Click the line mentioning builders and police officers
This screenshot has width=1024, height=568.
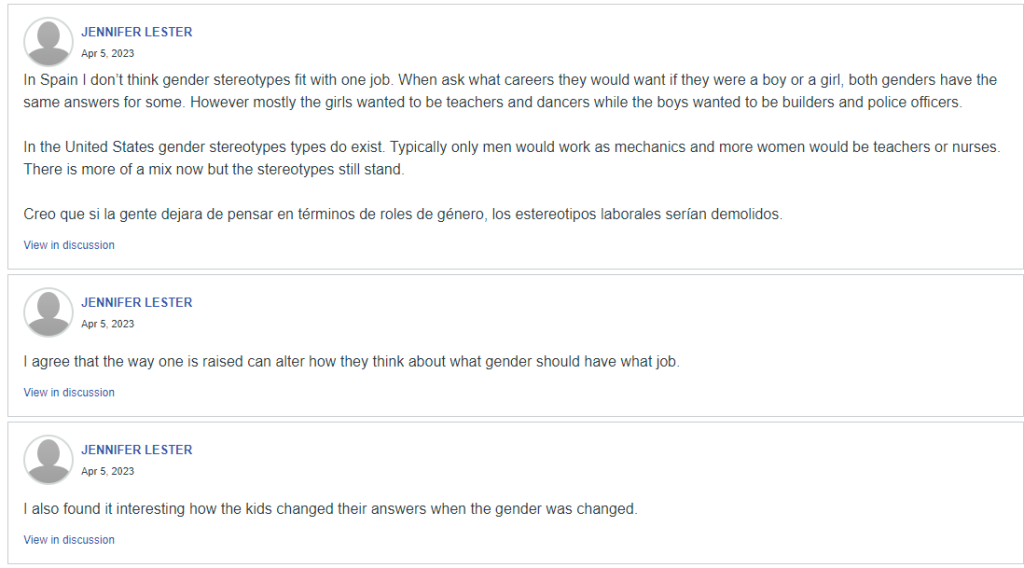pos(493,103)
